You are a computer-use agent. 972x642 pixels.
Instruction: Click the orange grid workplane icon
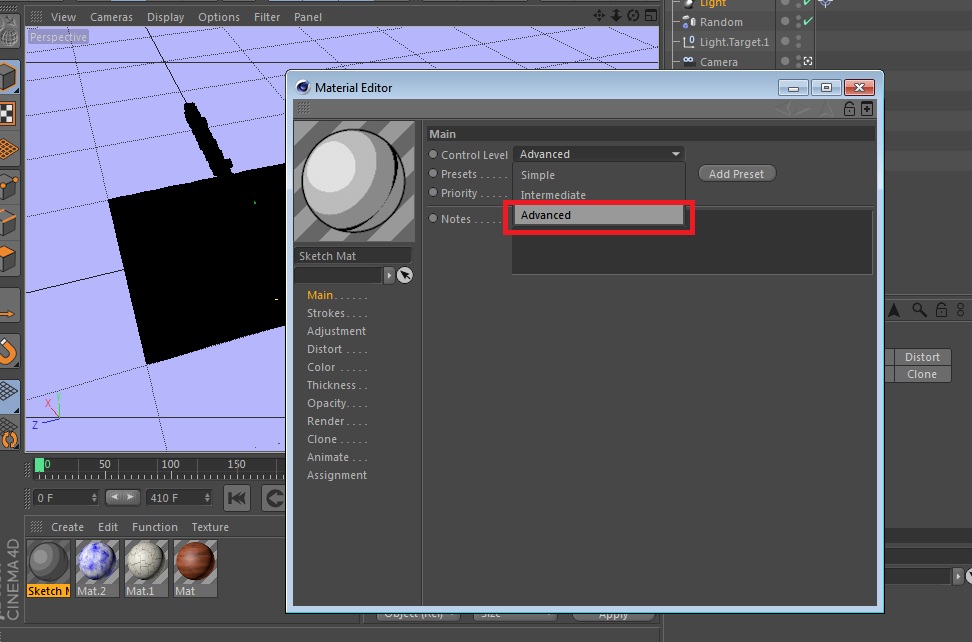[9, 149]
